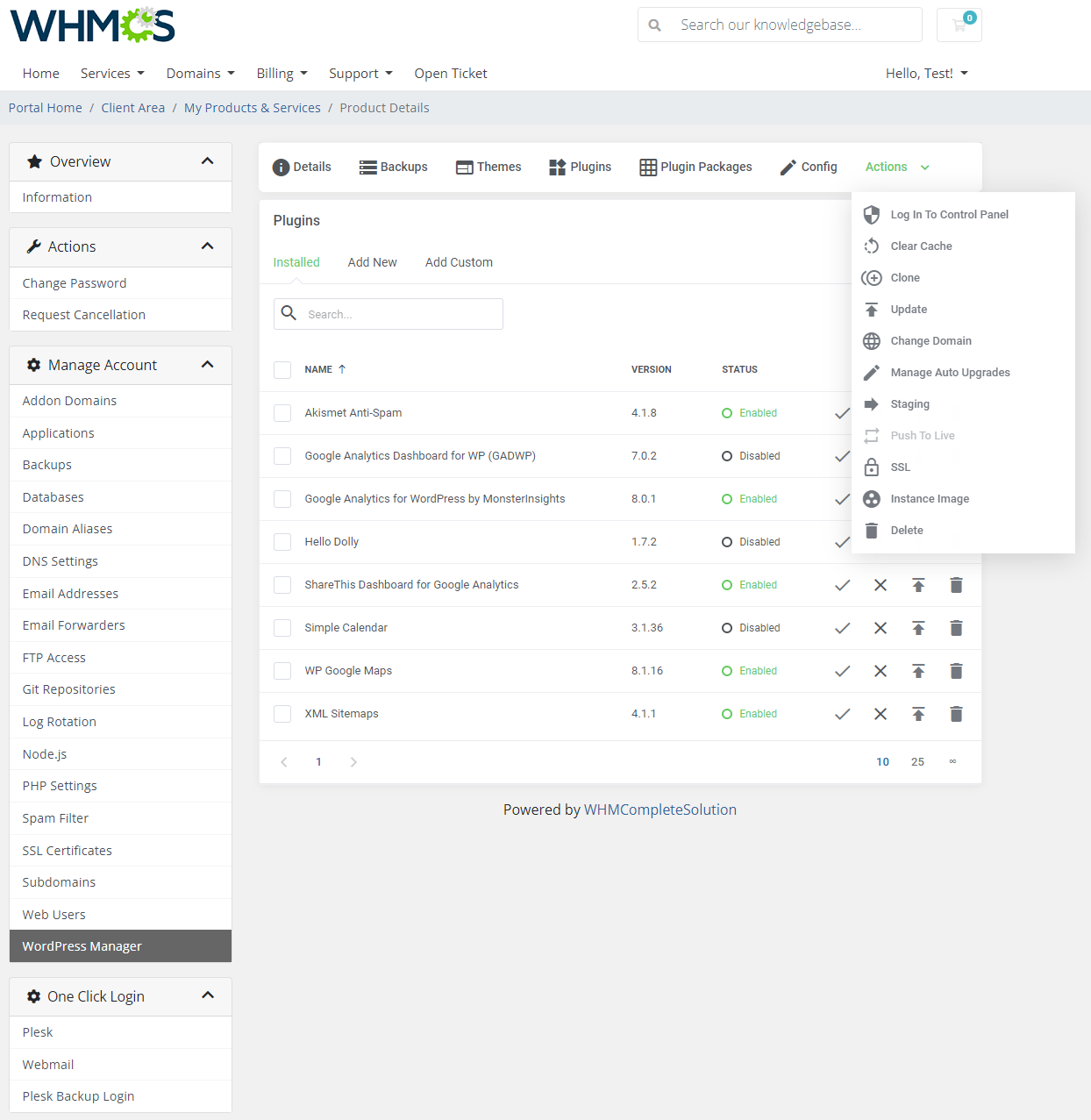
Task: Delete XML Sitemaps via trash icon
Action: point(956,714)
